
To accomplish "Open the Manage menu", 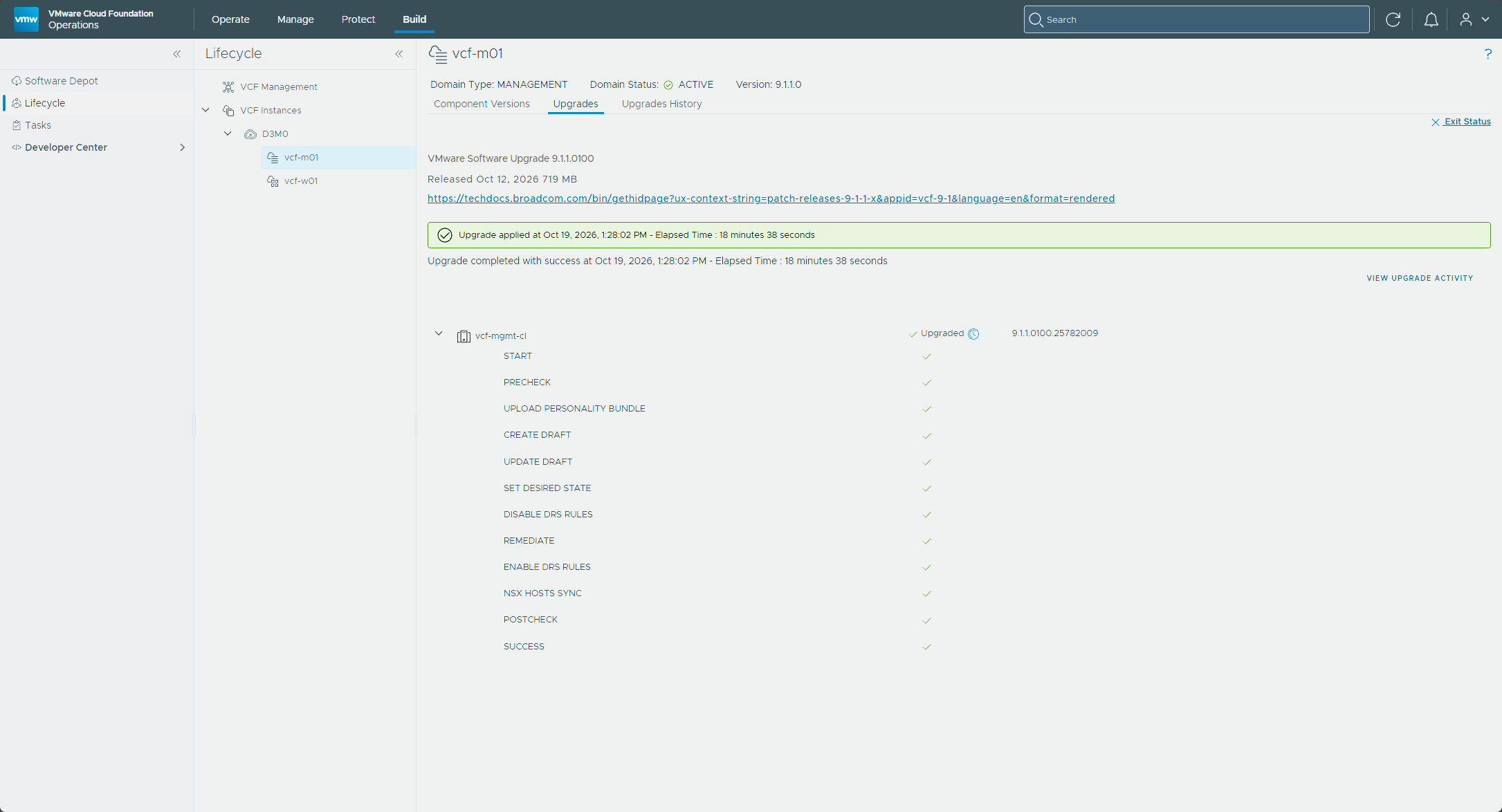I will click(x=295, y=19).
